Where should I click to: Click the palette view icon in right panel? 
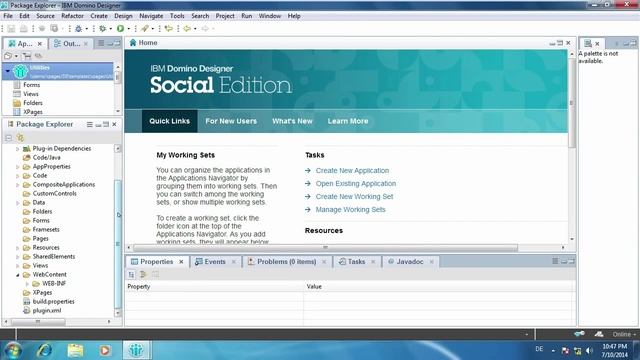[588, 43]
